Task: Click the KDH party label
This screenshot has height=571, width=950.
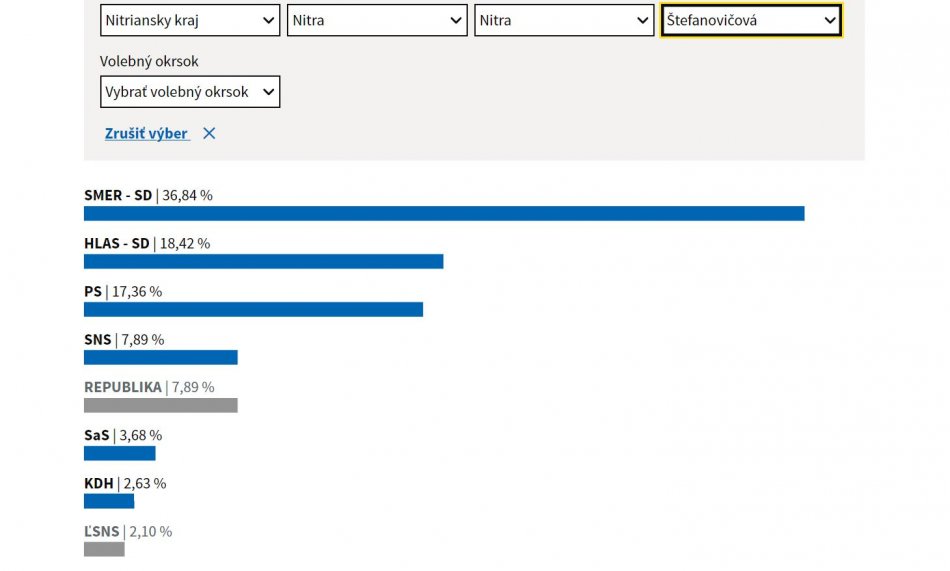Action: click(98, 484)
